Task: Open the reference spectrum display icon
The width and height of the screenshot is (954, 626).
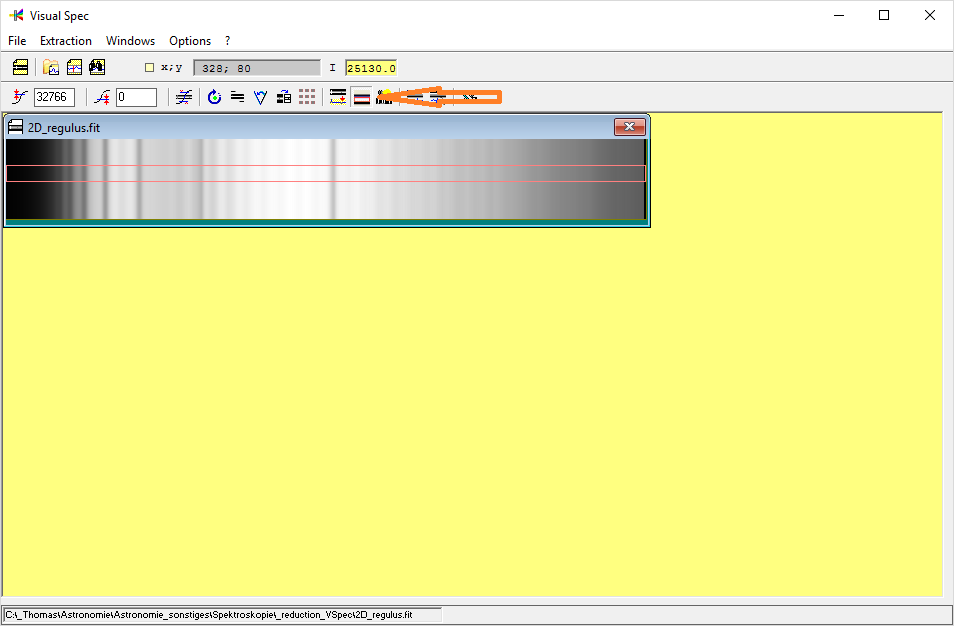Action: pos(73,66)
